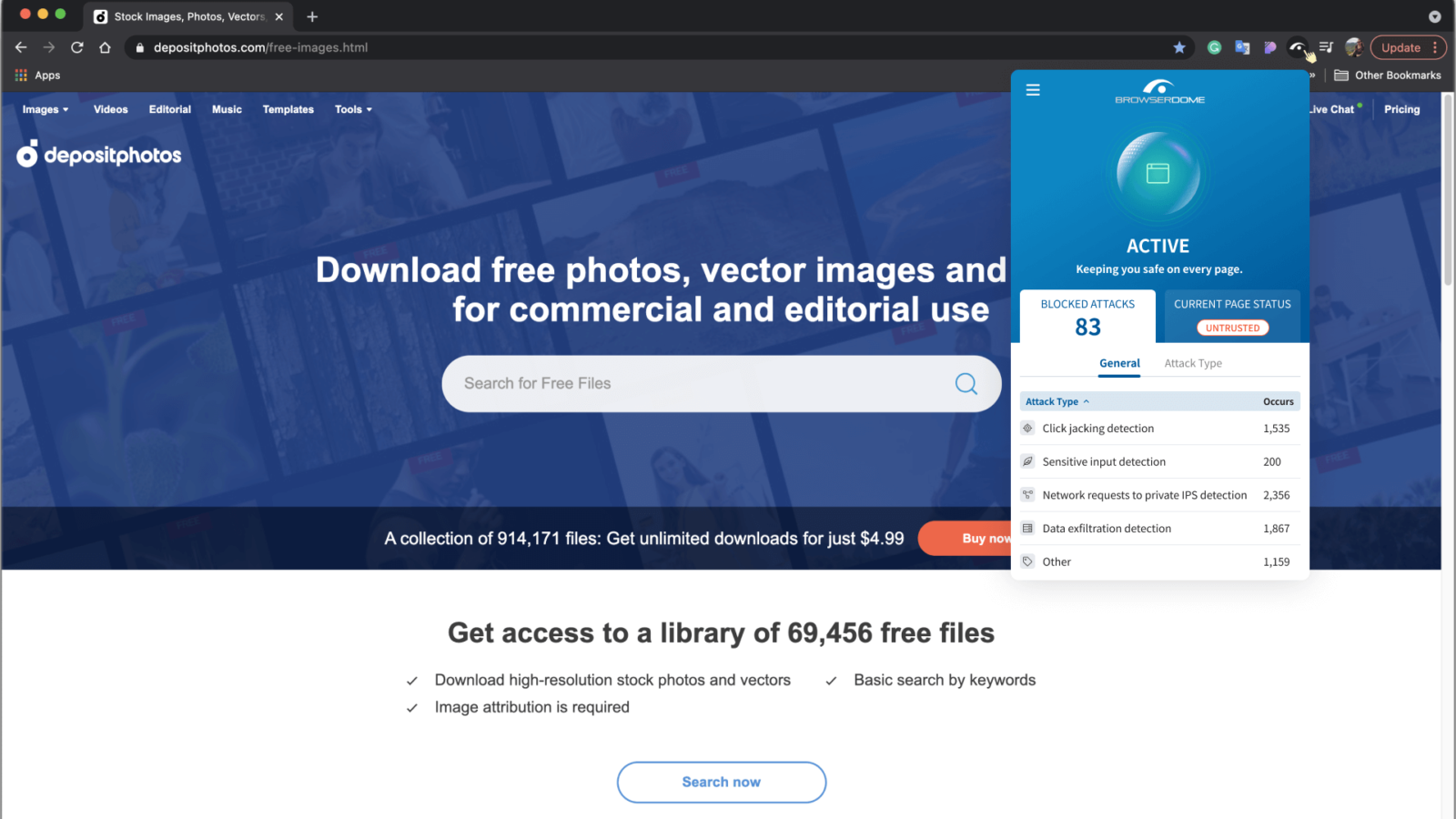Click the Google Translate extension icon
The height and width of the screenshot is (819, 1456).
pyautogui.click(x=1242, y=47)
